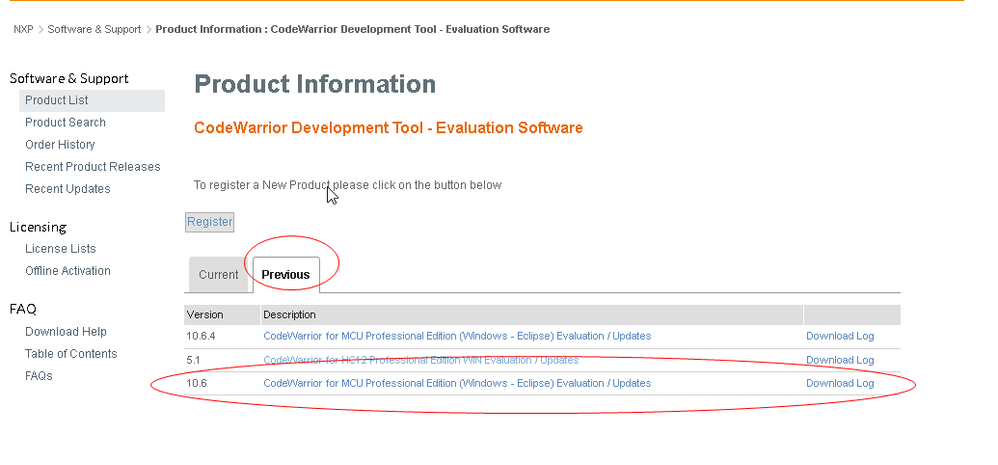Screen dimensions: 998x465
Task: Open Recent Updates in sidebar
Action: coord(67,189)
